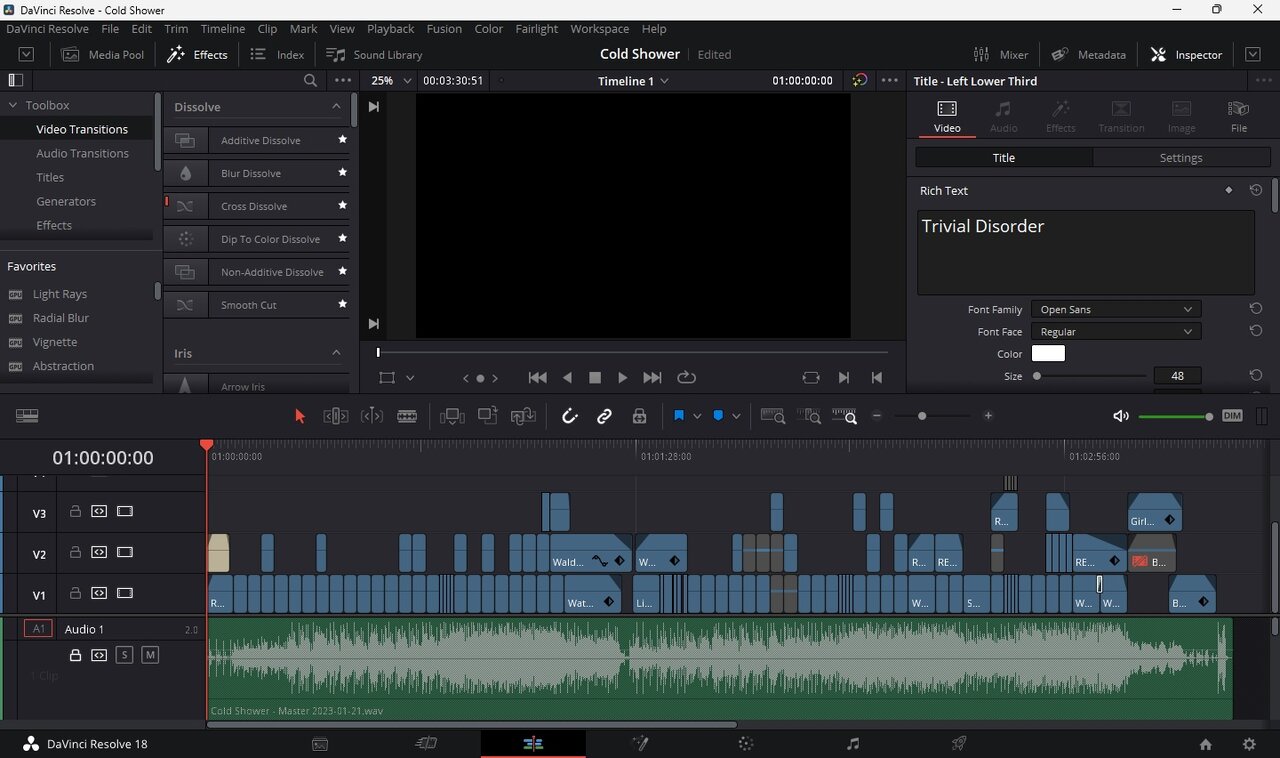Click the monitor volume slider
Screen dimensions: 1280x758
(x=1176, y=416)
